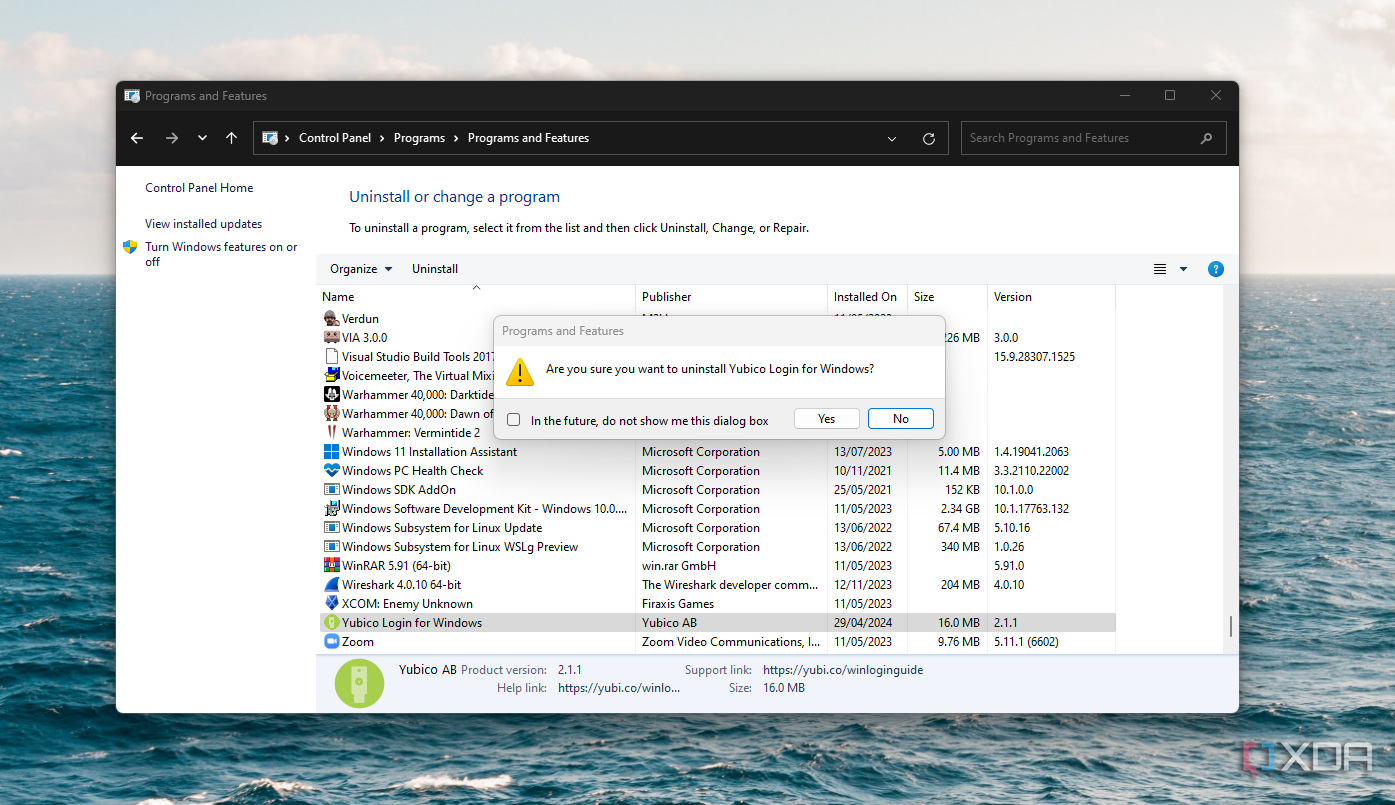Go up one level with up arrow
1395x805 pixels.
[231, 138]
